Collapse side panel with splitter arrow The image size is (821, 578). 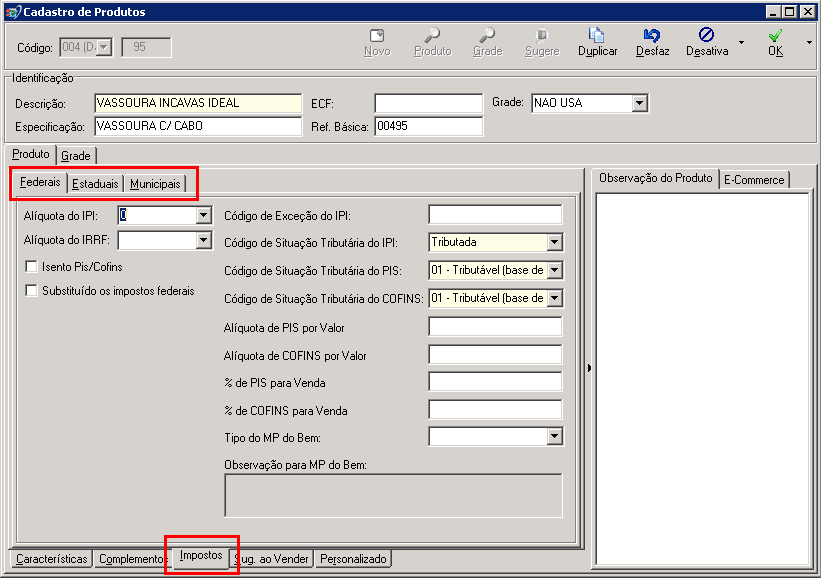click(x=589, y=368)
